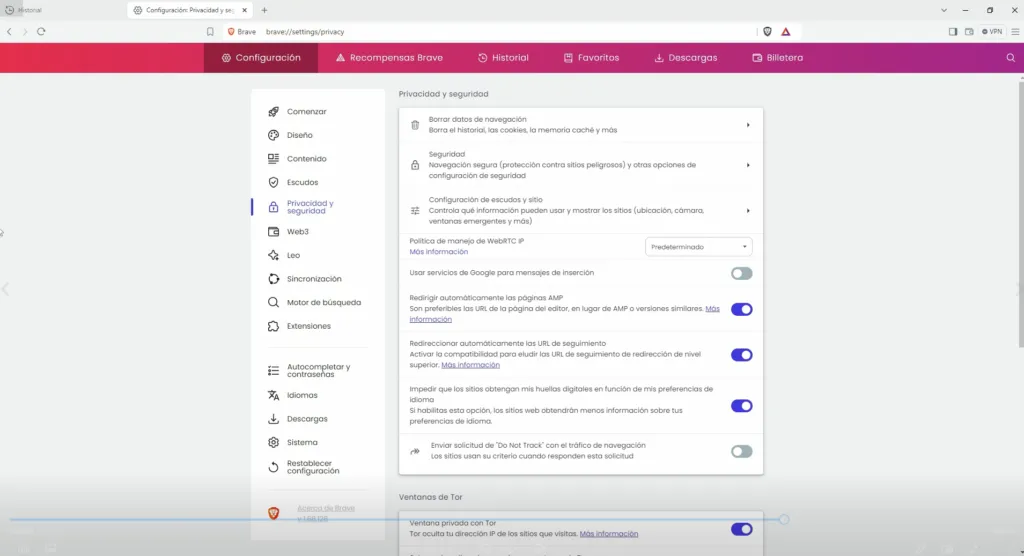
Task: Select the Motor de búsqueda magnifier icon
Action: coord(273,303)
